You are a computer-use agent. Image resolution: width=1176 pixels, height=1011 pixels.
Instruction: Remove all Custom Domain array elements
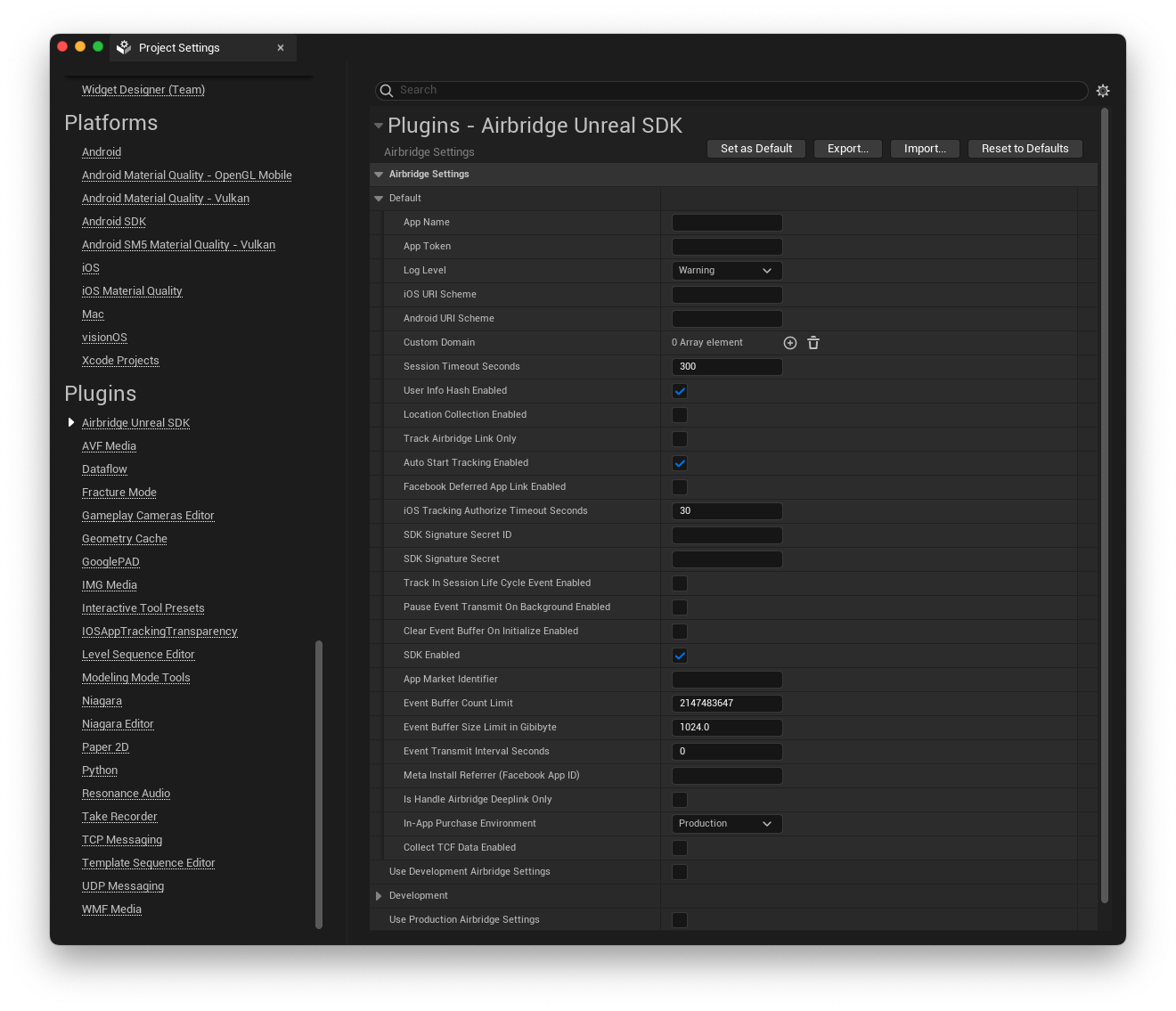813,343
